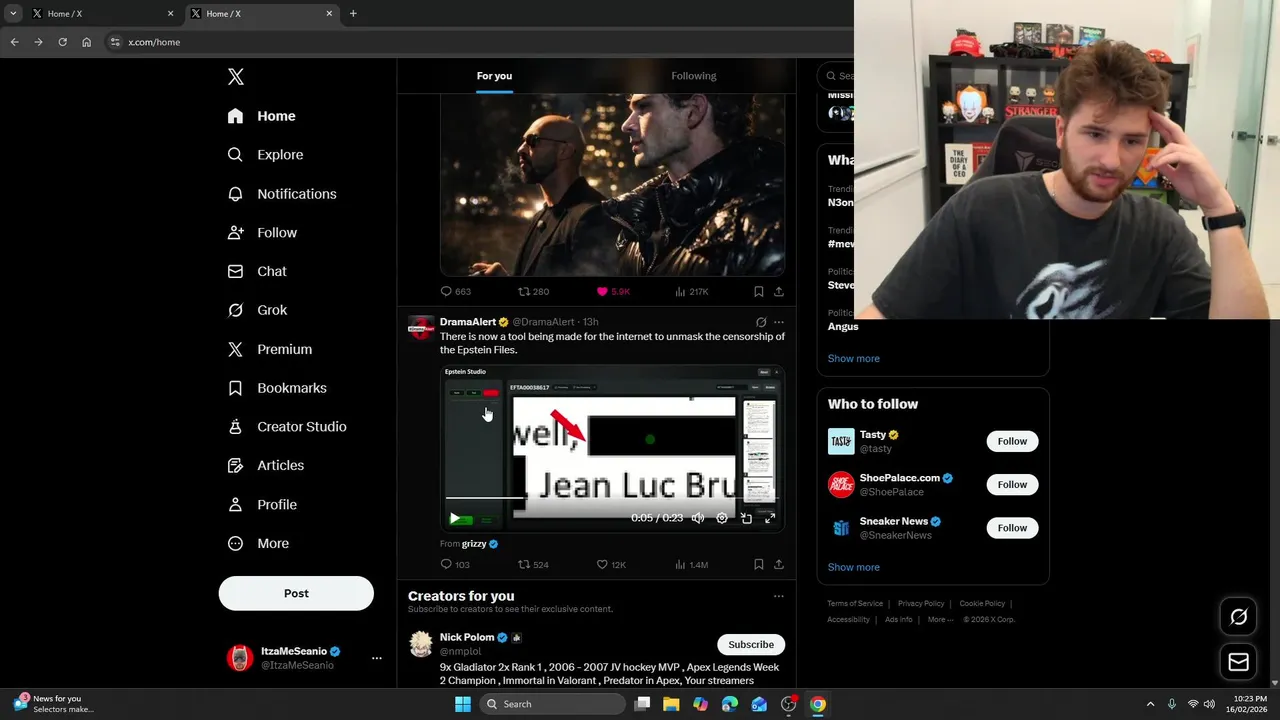Unlike the post with 5.9K likes
Viewport: 1280px width, 720px height.
coord(613,292)
